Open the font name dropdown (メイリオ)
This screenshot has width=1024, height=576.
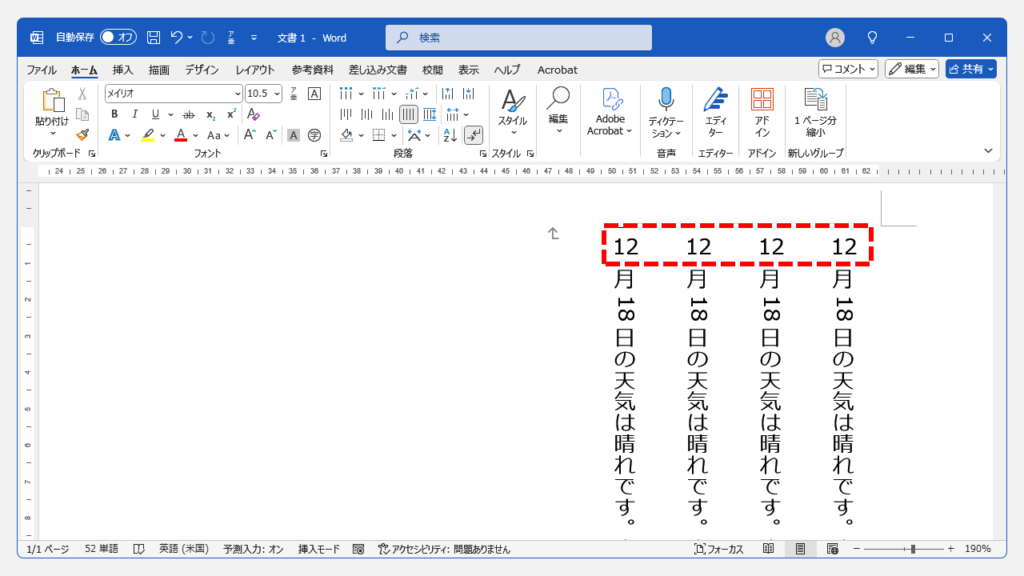(x=236, y=93)
